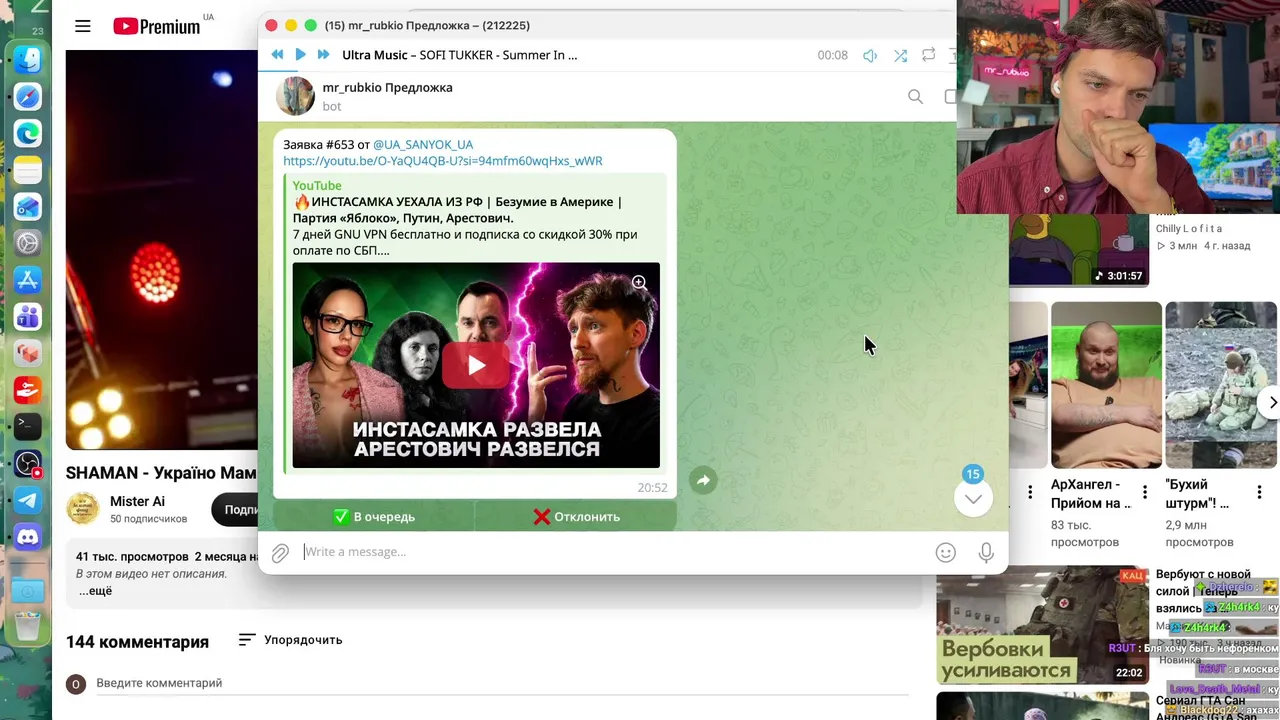Click the Telegram playback progress bar
Viewport: 1280px width, 720px height.
point(607,72)
